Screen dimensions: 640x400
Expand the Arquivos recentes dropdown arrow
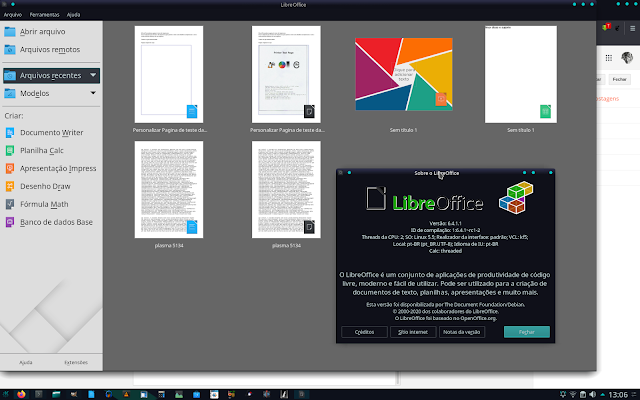pos(93,75)
